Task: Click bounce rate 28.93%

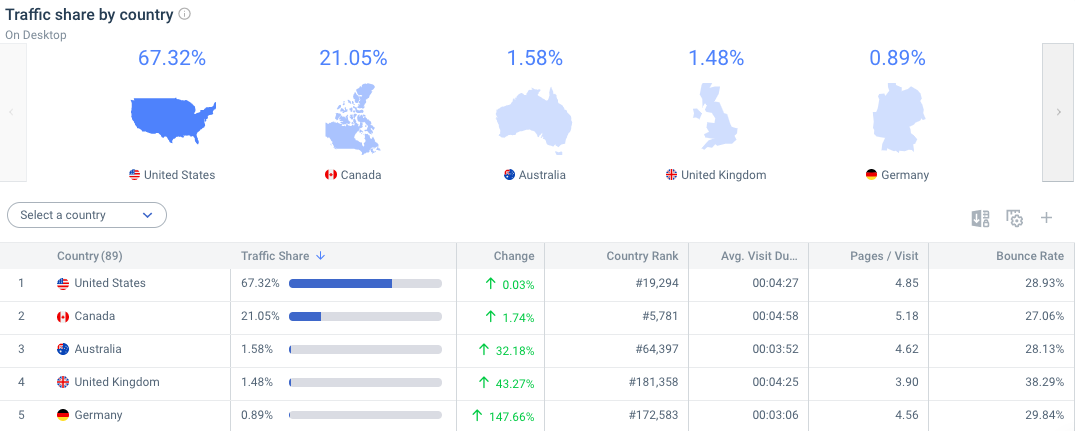Action: (1044, 283)
